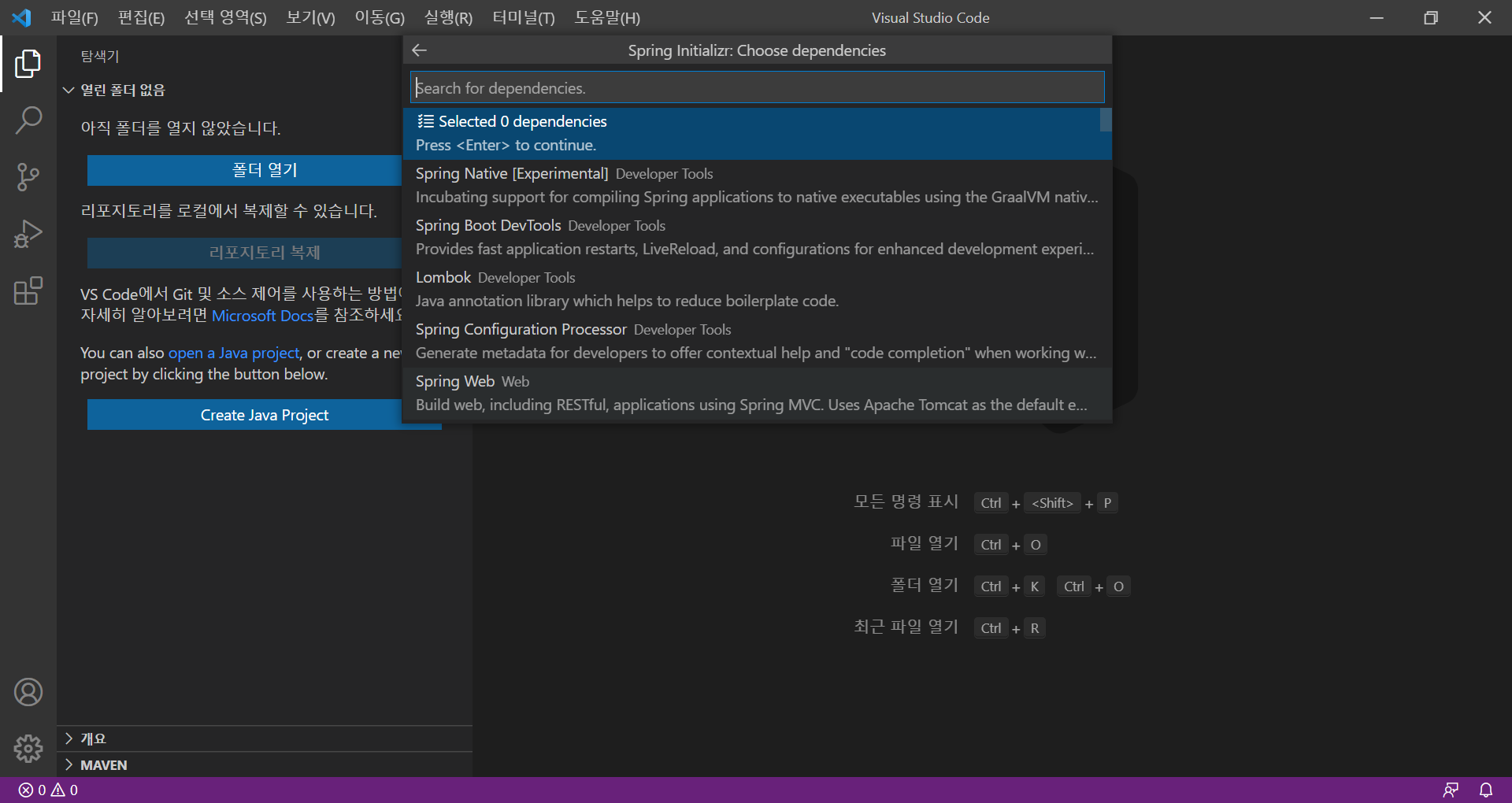1512x803 pixels.
Task: Focus the Search for dependencies field
Action: [757, 87]
